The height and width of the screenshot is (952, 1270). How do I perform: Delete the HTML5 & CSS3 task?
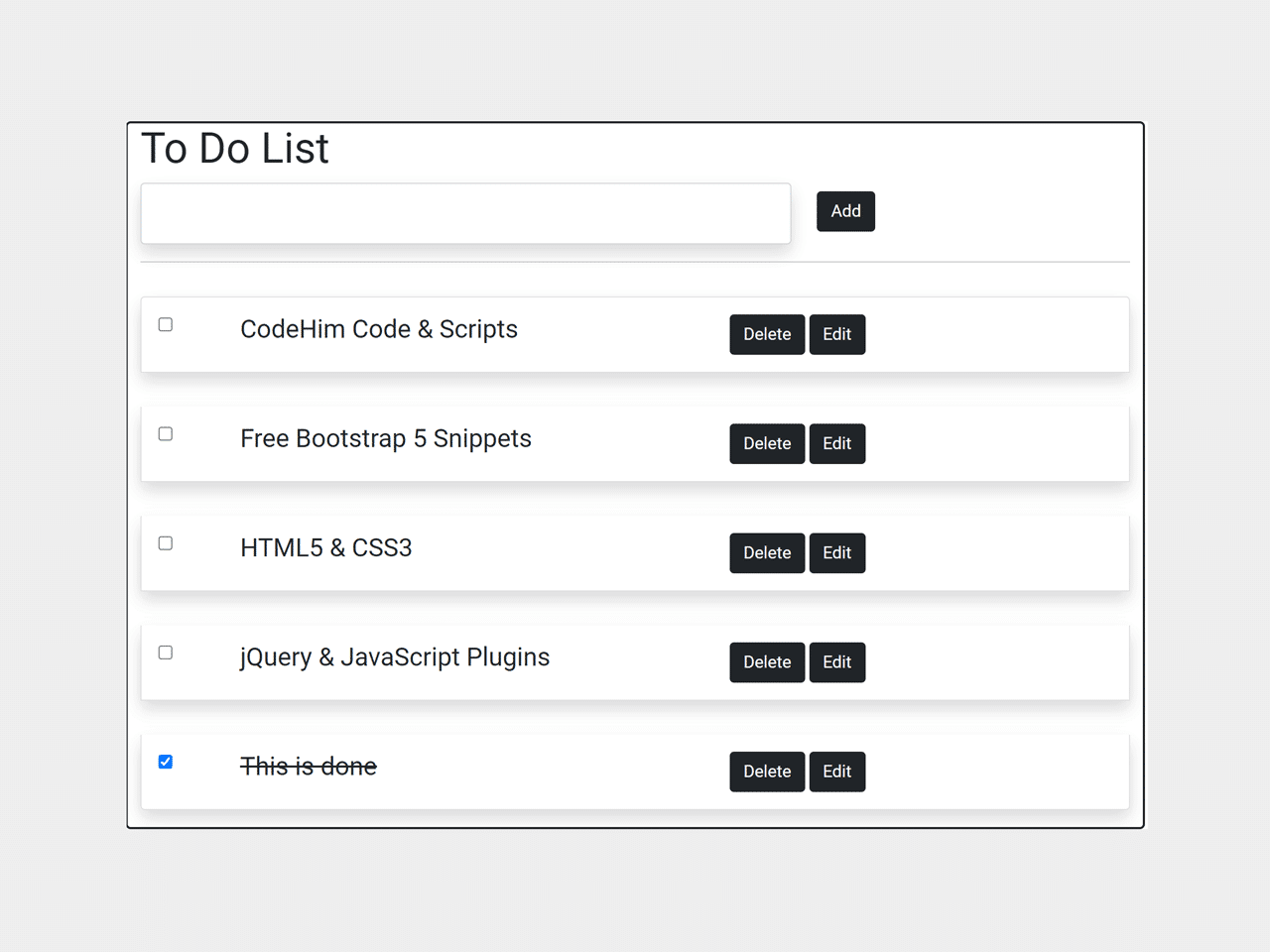coord(766,552)
